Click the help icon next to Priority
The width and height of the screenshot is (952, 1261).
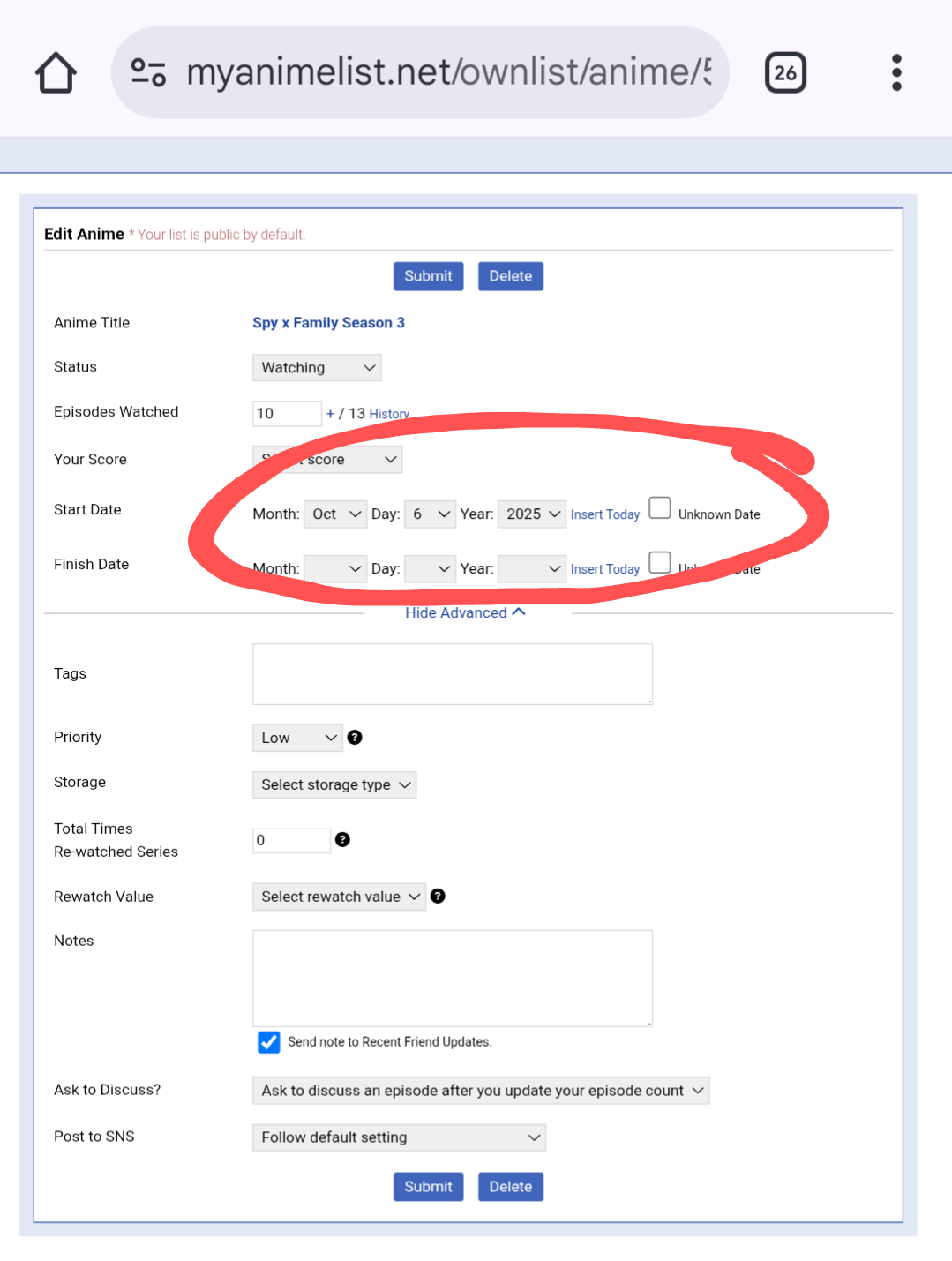(355, 738)
